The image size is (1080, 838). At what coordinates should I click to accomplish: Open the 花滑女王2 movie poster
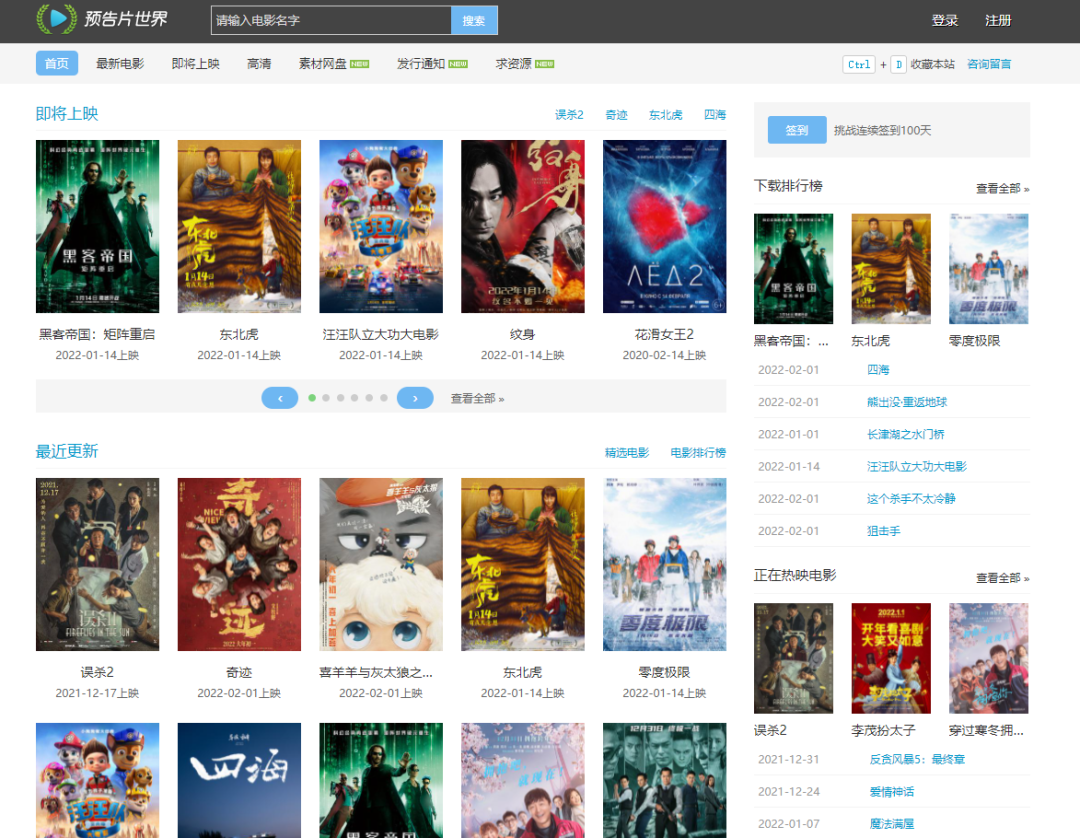tap(665, 227)
